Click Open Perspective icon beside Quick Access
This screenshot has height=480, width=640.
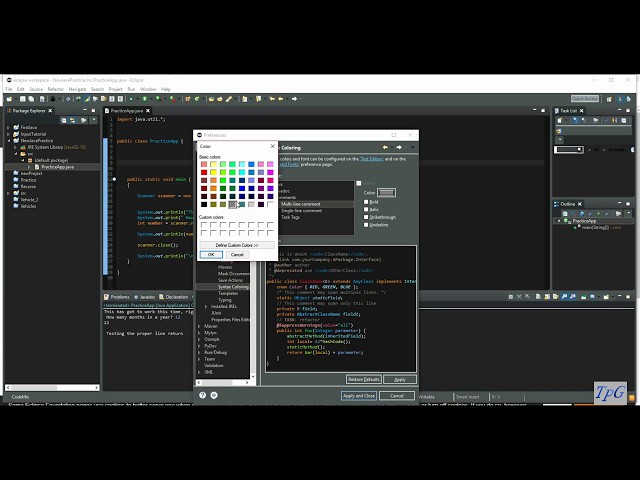click(609, 99)
